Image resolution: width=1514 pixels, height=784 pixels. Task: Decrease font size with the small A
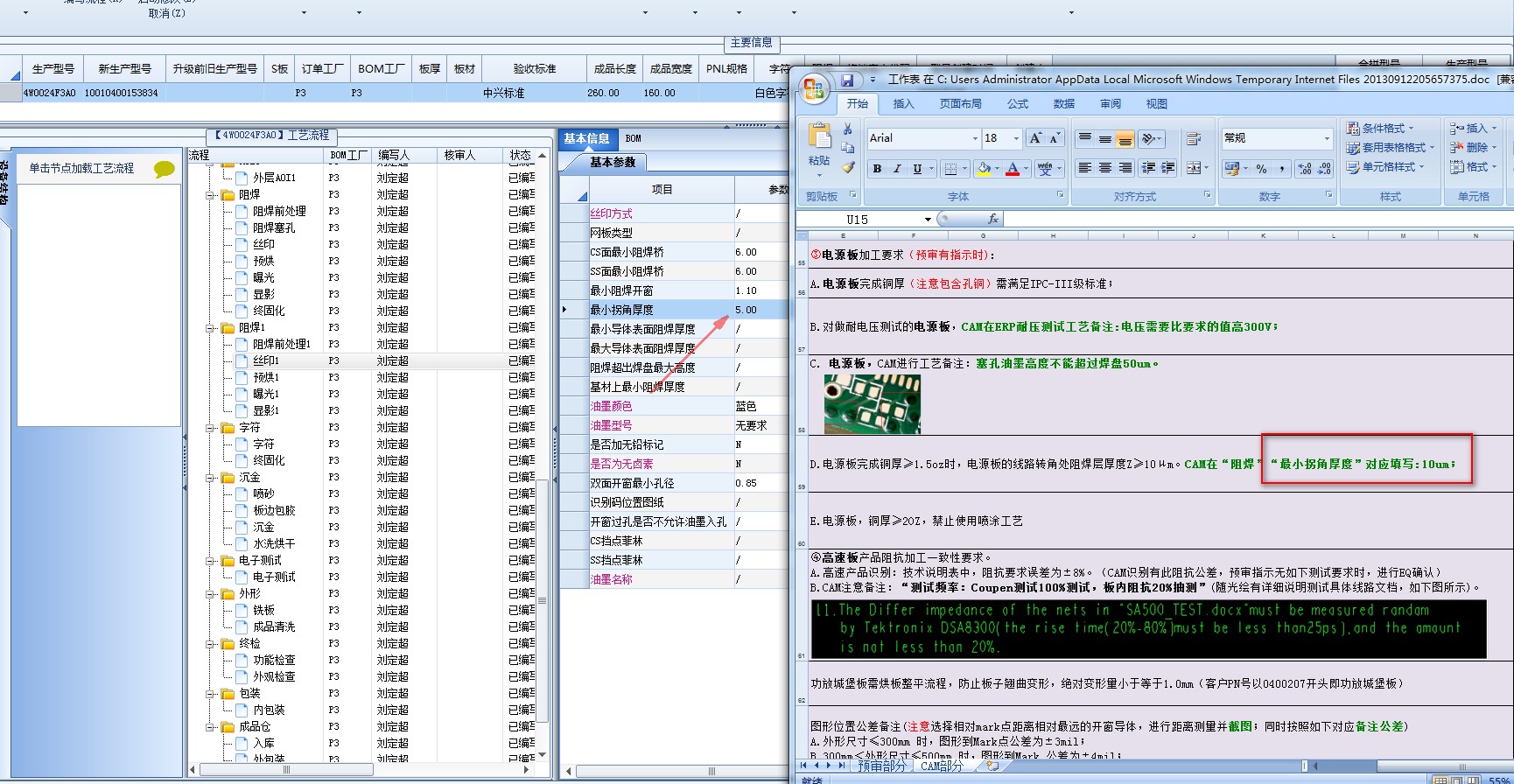coord(1055,138)
